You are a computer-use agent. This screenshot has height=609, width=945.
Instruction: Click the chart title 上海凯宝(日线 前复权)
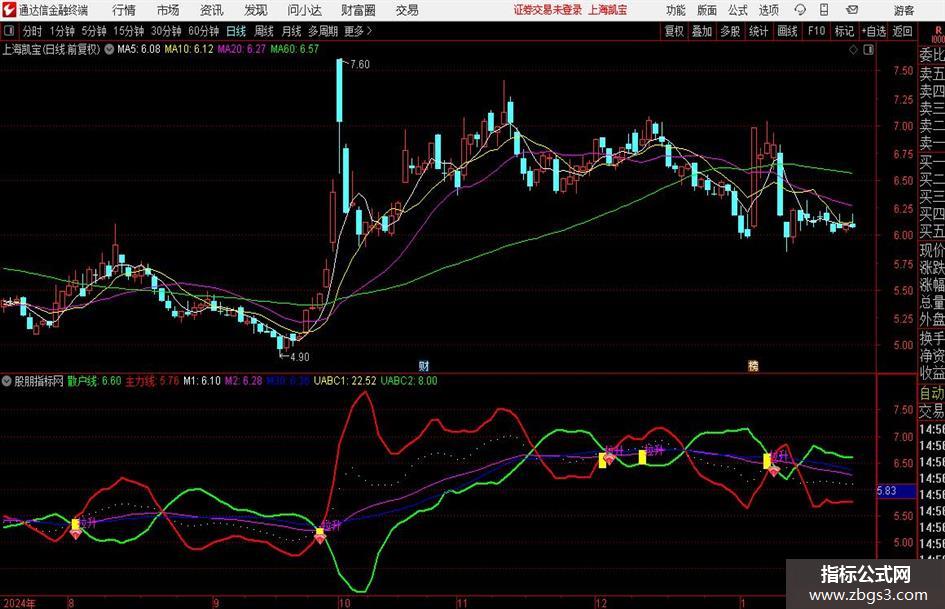coord(51,49)
